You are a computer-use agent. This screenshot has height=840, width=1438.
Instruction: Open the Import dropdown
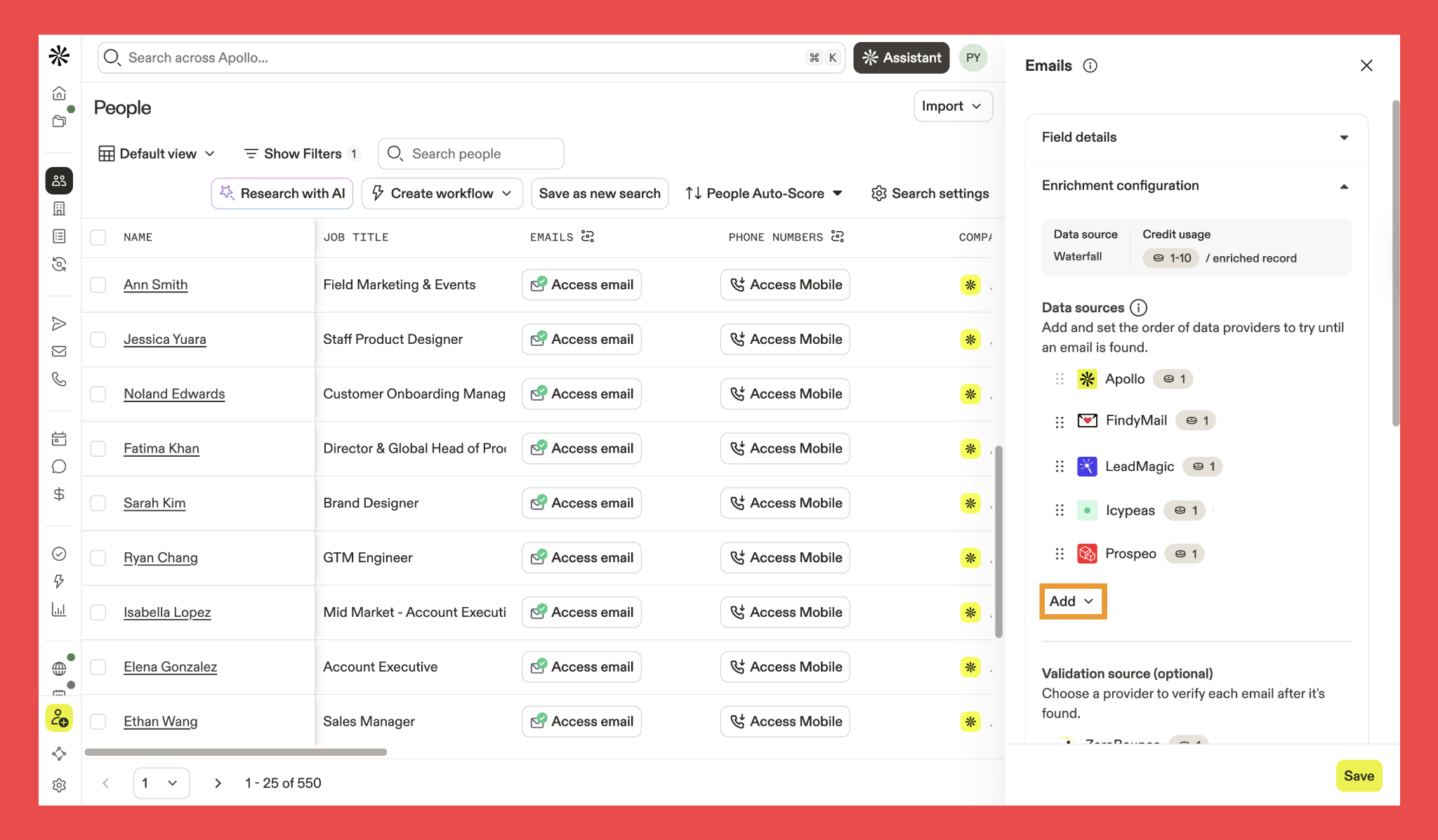point(952,106)
